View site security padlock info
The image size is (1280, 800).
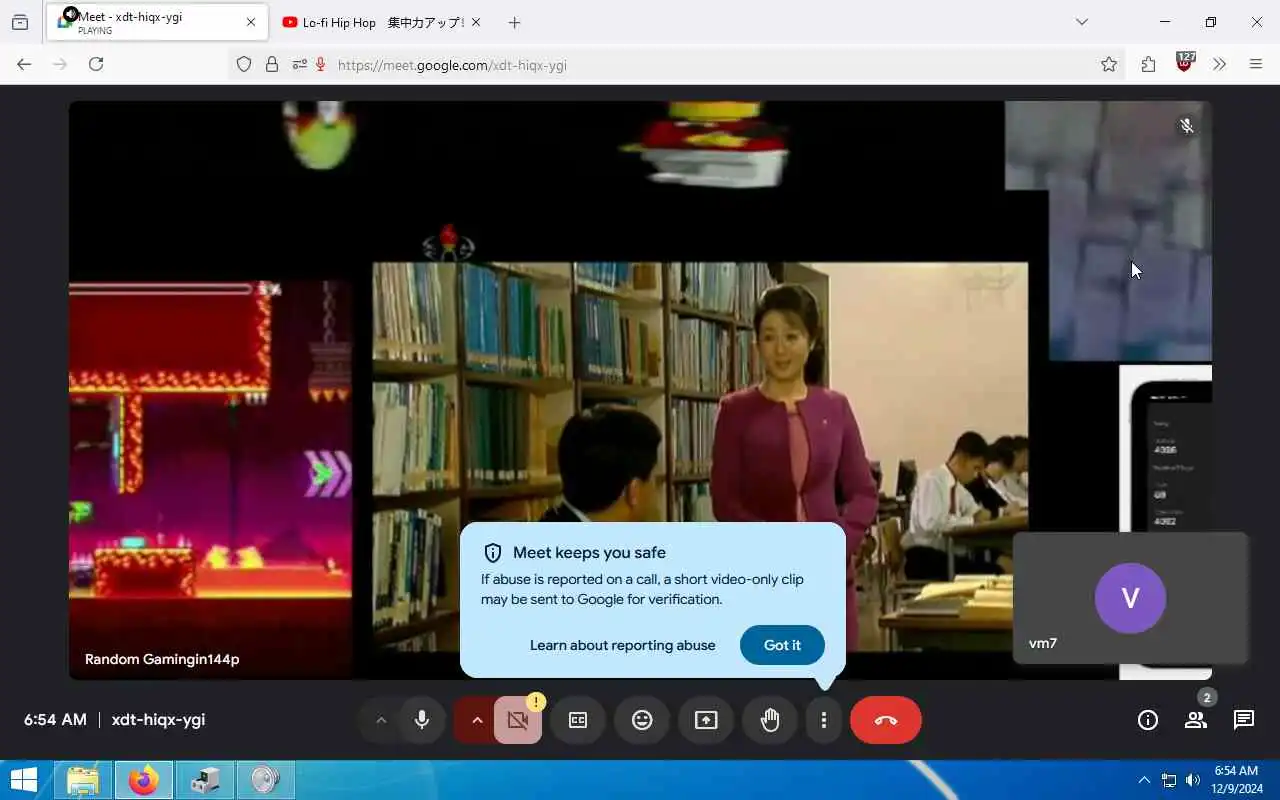[x=271, y=65]
